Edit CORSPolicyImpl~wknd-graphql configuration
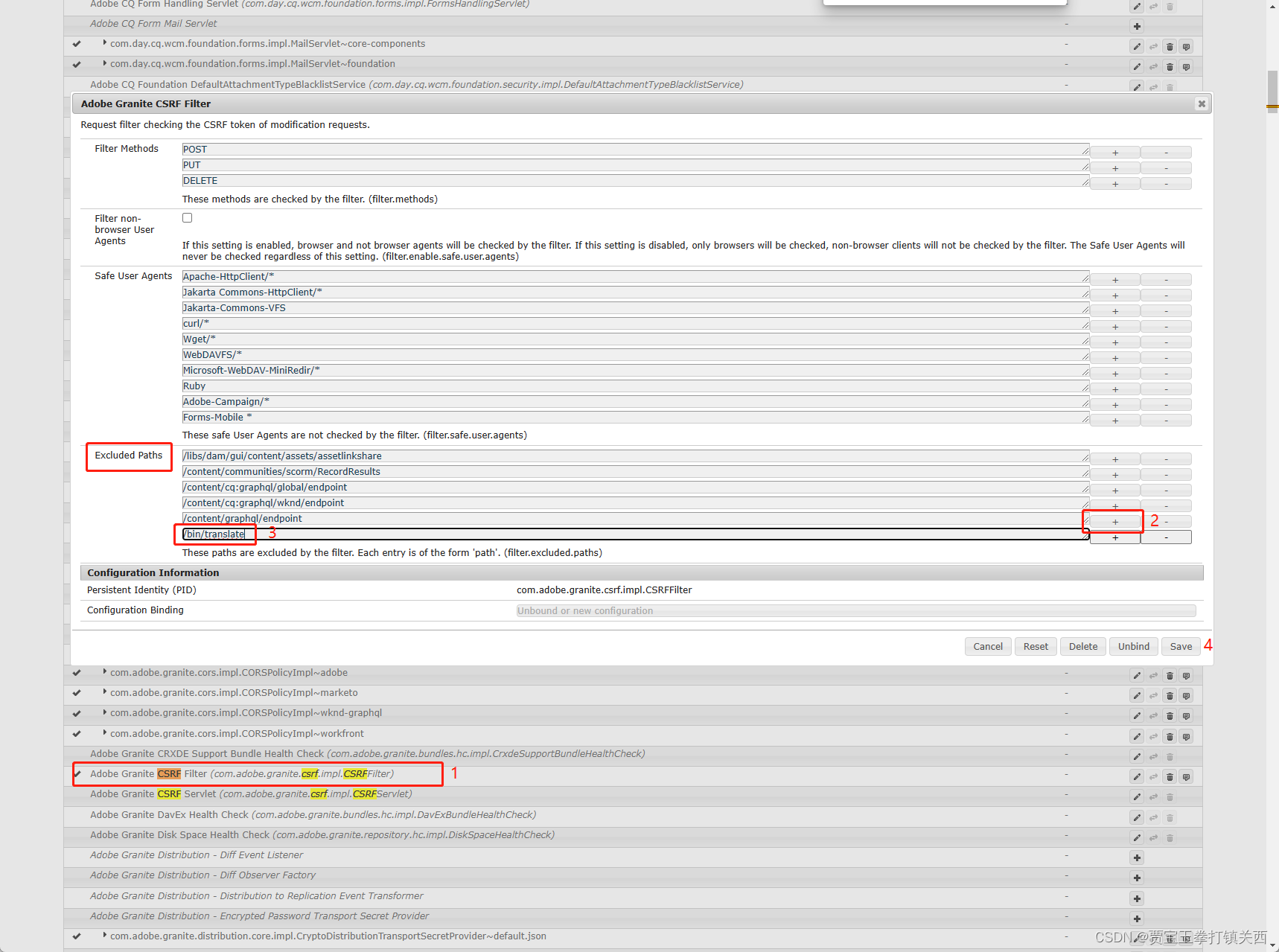1279x952 pixels. click(1137, 716)
